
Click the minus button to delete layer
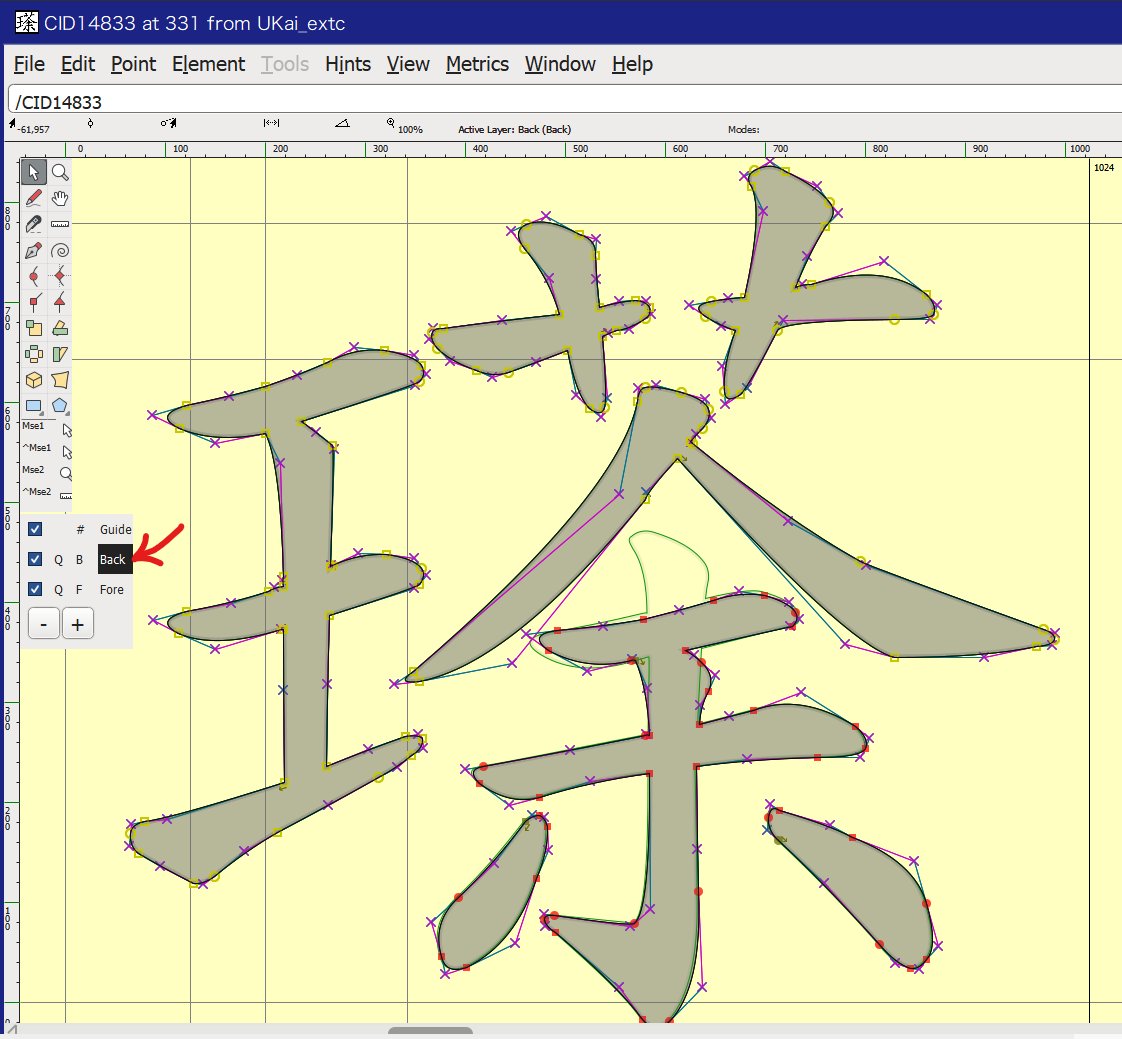pyautogui.click(x=44, y=623)
